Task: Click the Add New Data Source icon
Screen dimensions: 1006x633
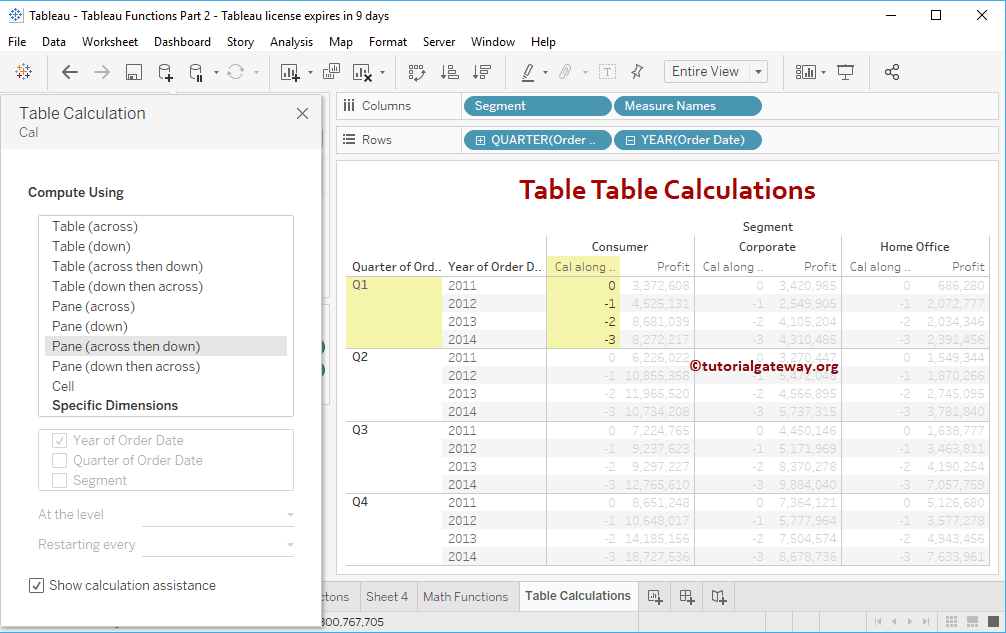Action: [165, 72]
